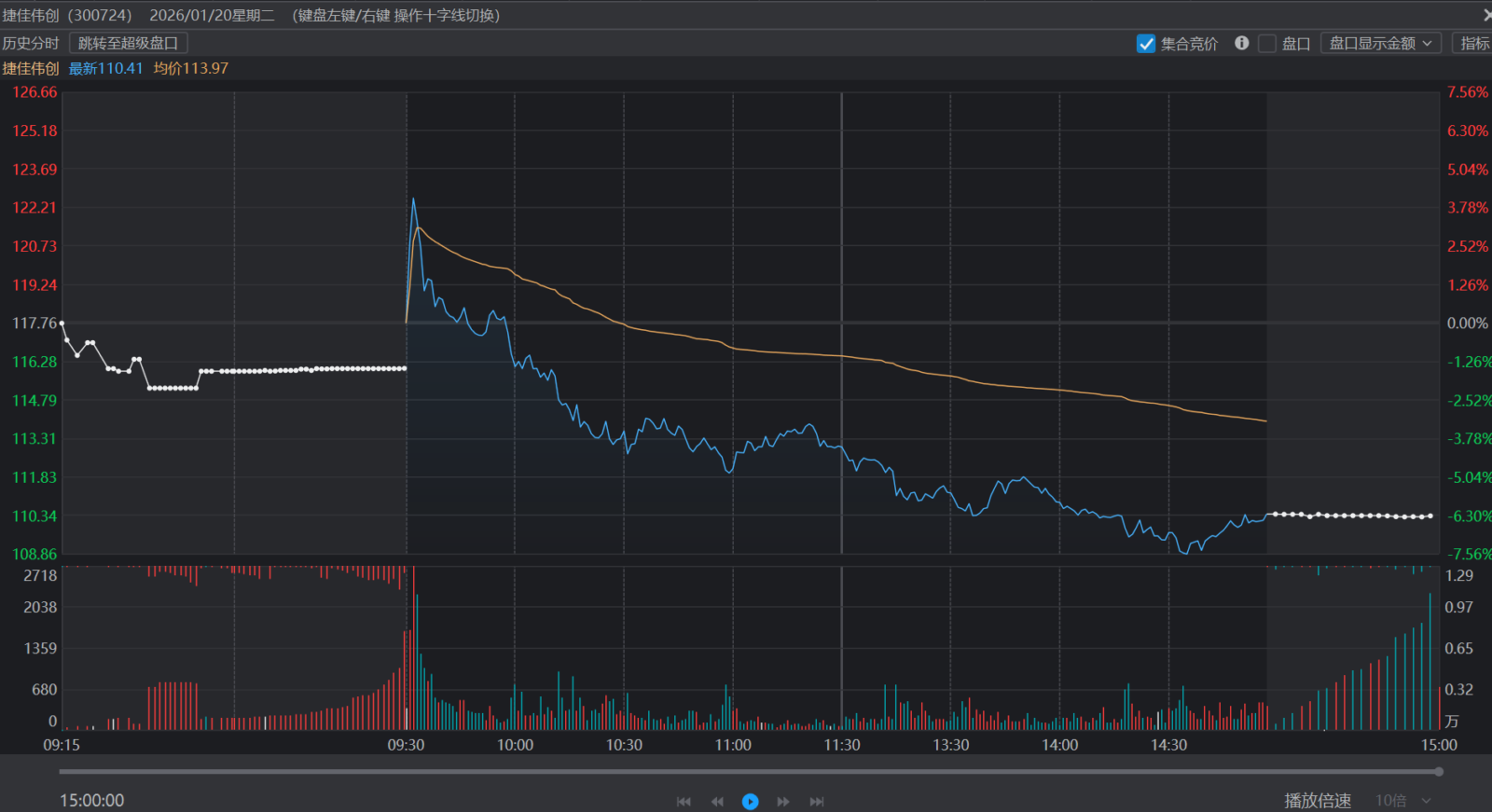Image resolution: width=1492 pixels, height=812 pixels.
Task: Open the 盘口显示金额 dropdown
Action: [1380, 44]
